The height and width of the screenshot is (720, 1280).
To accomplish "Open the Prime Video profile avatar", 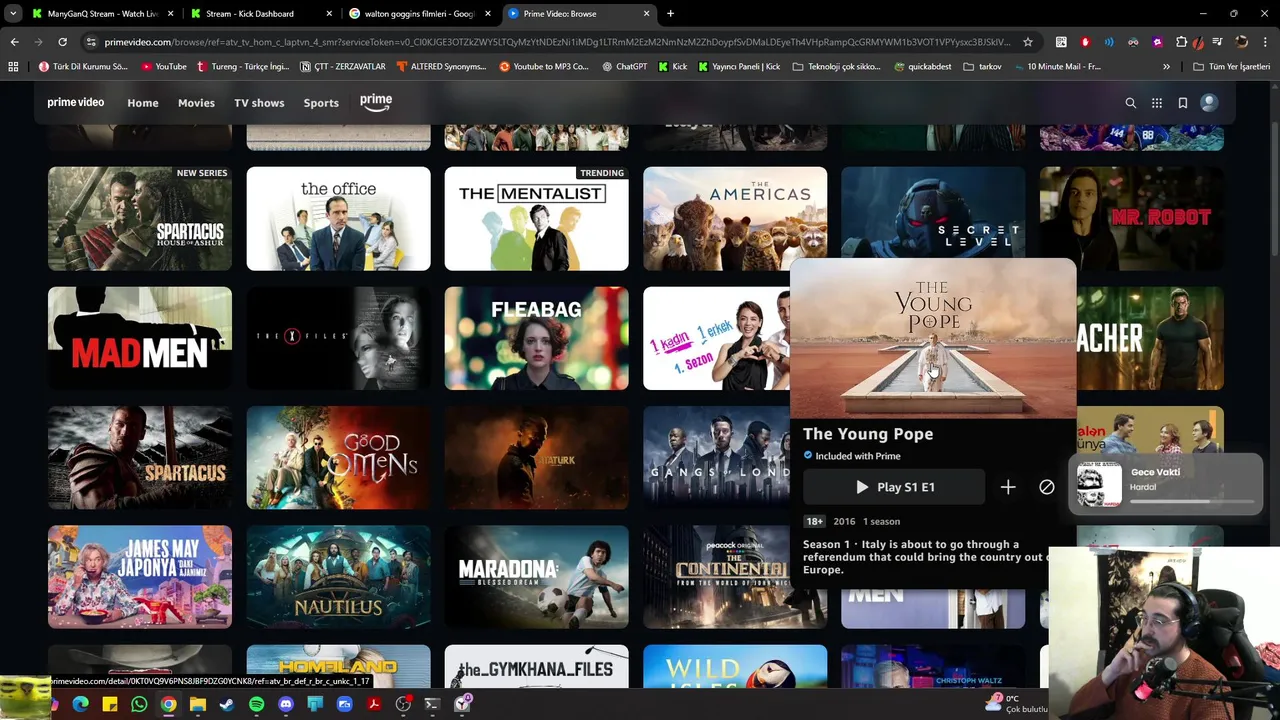I will (1209, 102).
